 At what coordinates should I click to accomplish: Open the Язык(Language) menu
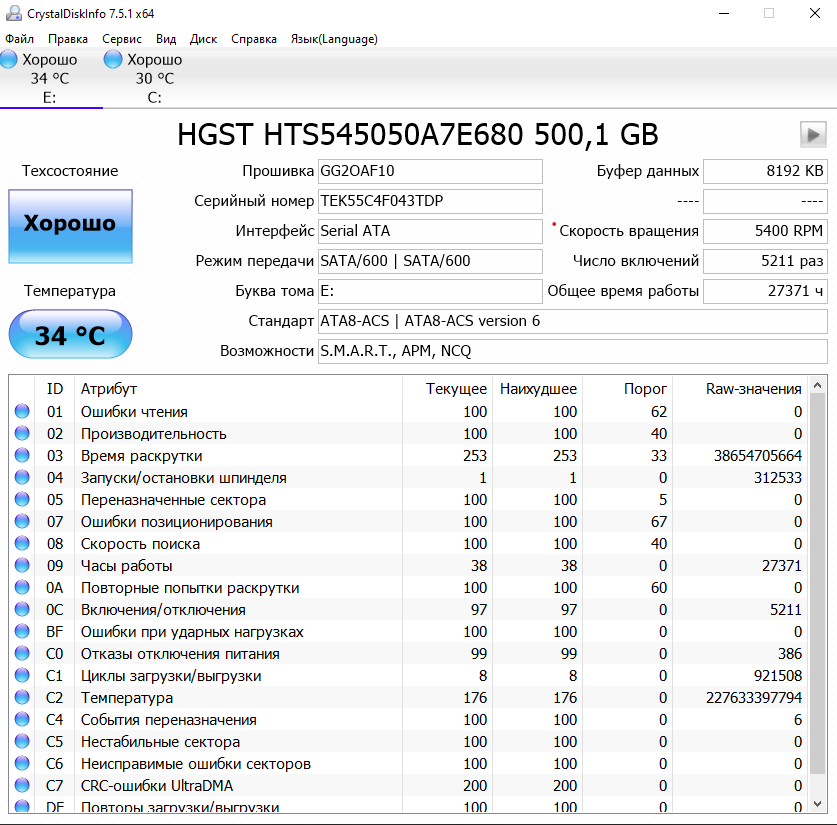point(334,39)
